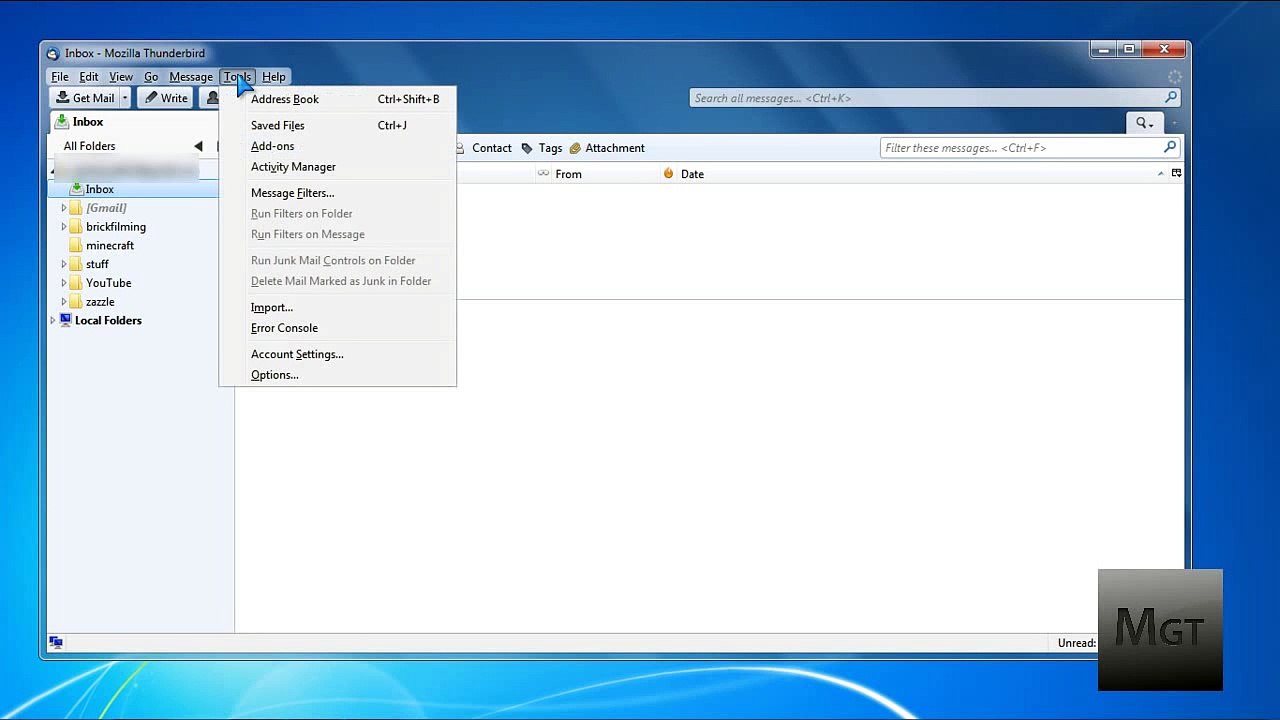The image size is (1280, 720).
Task: Click the Get Mail button
Action: pos(84,98)
